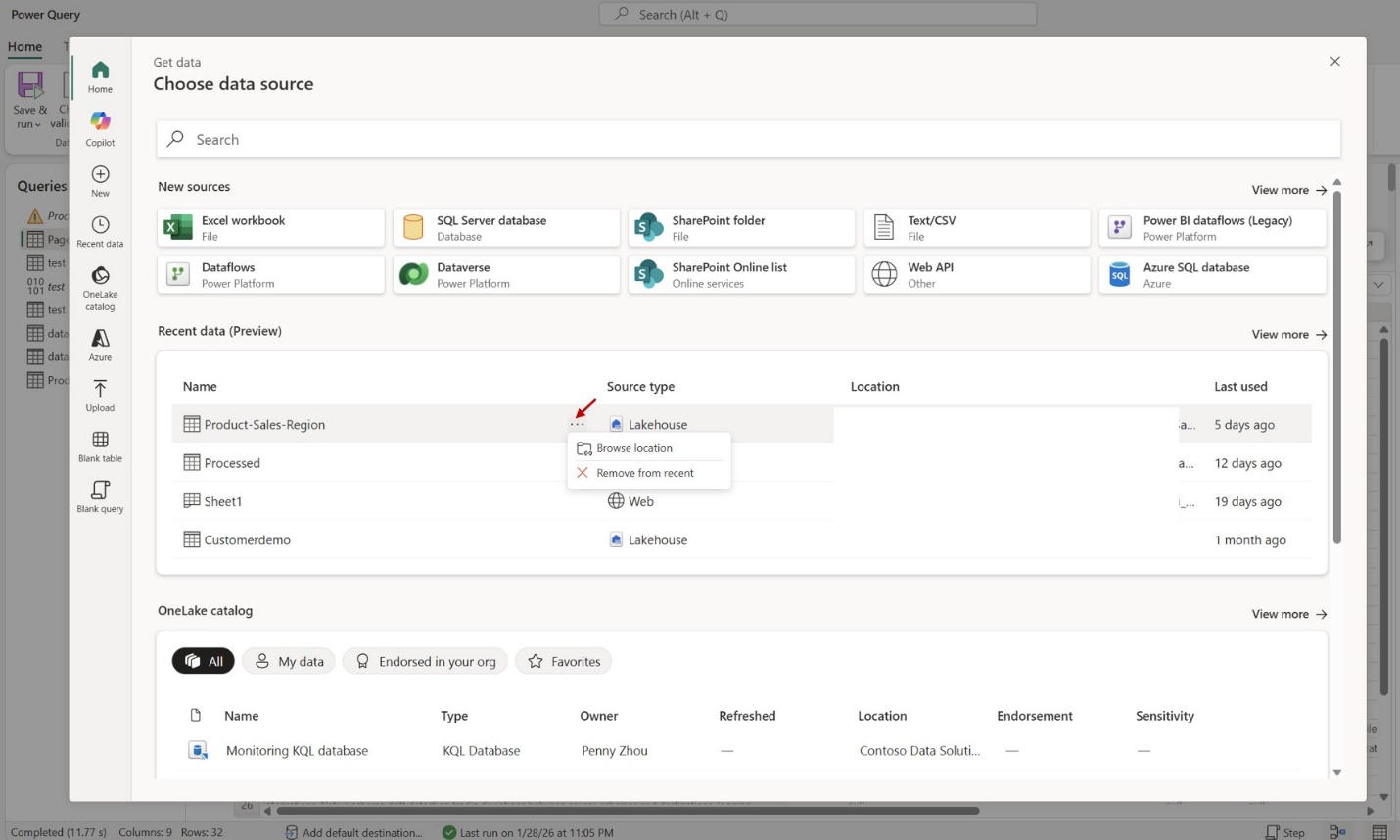
Task: Open the ellipsis menu for Product-Sales-Region
Action: click(577, 424)
